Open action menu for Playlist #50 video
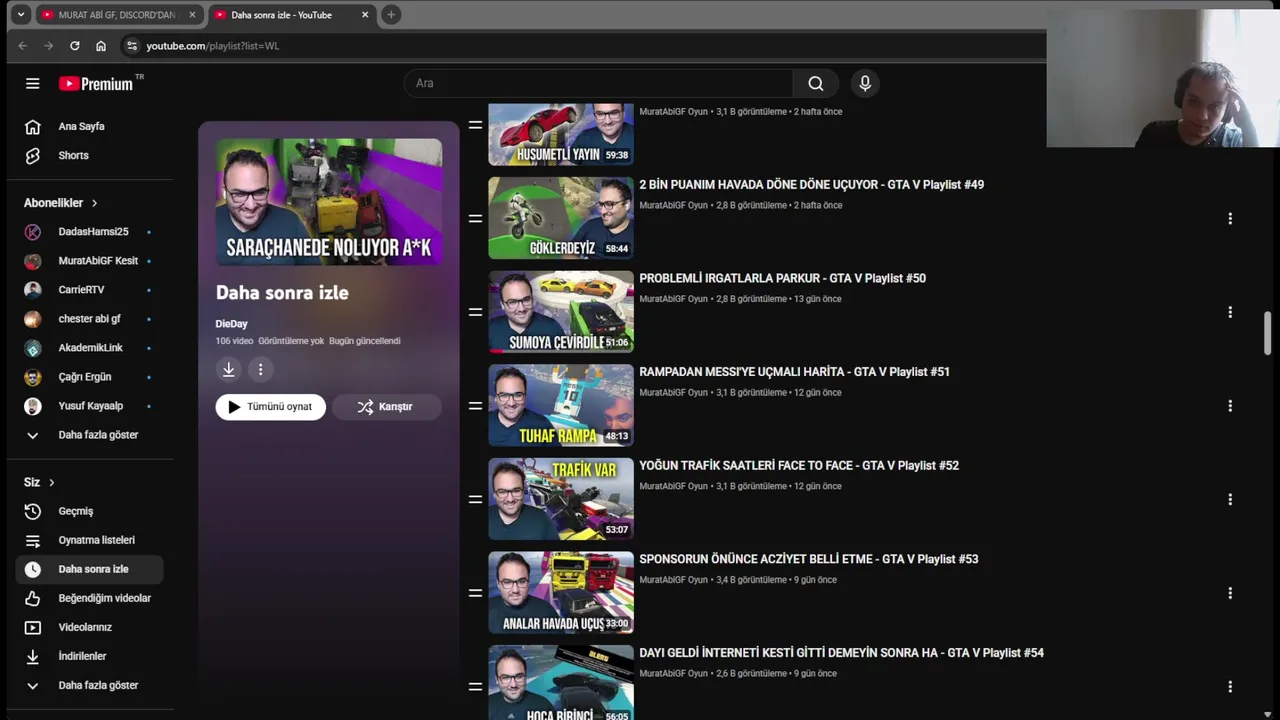 pos(1230,312)
